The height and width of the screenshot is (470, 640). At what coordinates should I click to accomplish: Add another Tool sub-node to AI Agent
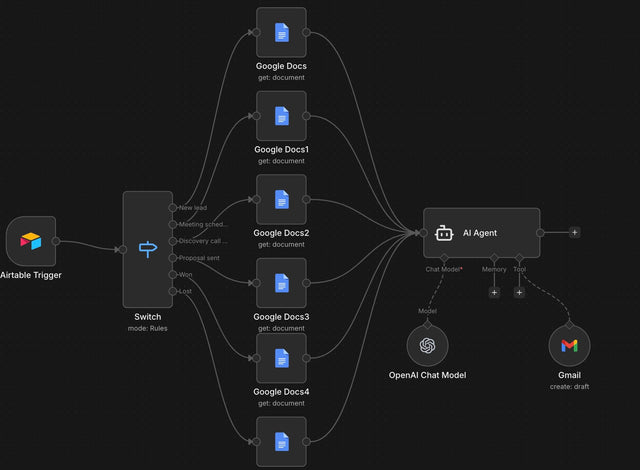click(x=519, y=293)
